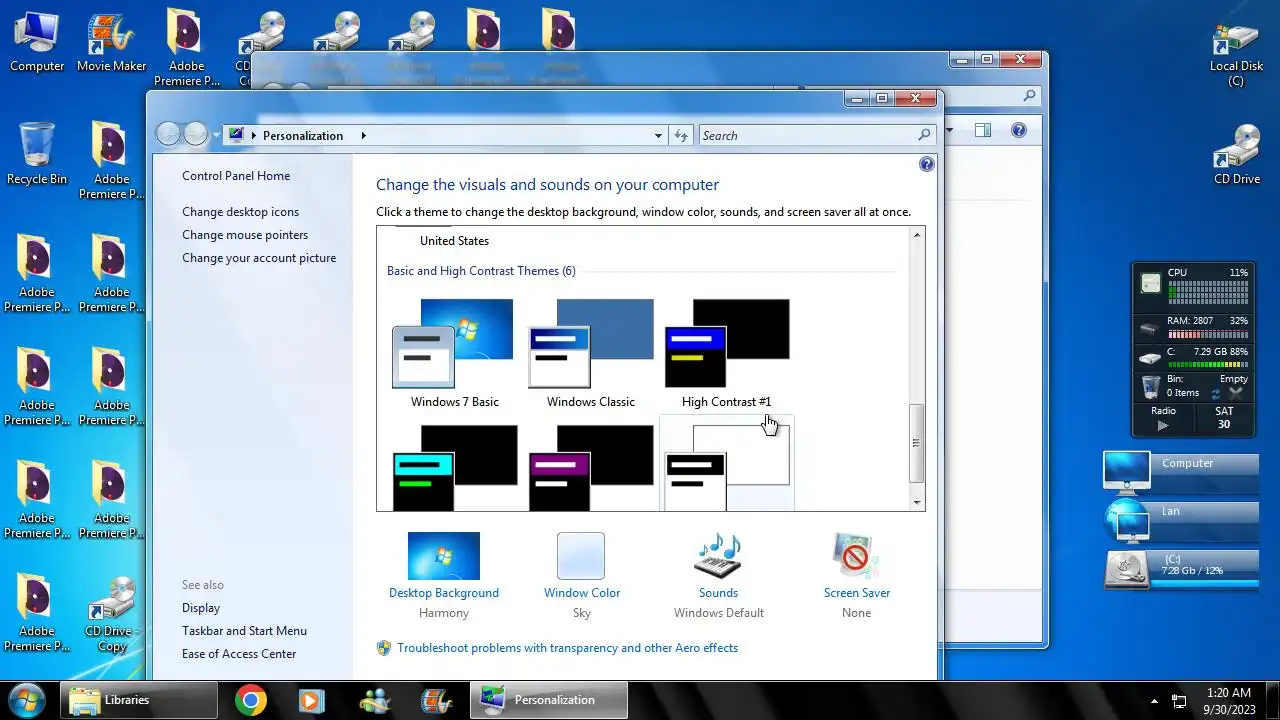Open help icon in background Libraries window
The width and height of the screenshot is (1280, 720).
[1018, 130]
